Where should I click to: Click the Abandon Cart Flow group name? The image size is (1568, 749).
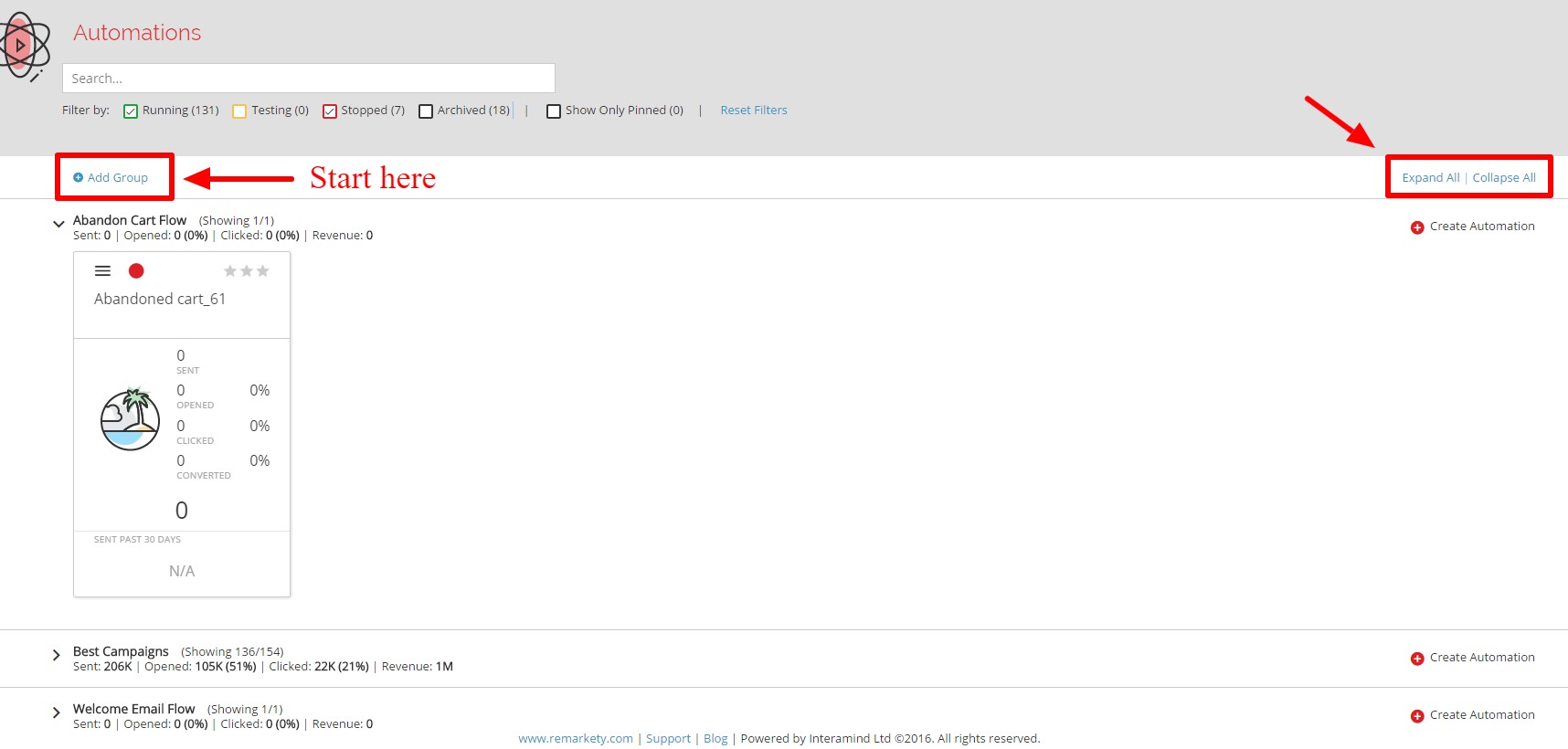(x=130, y=220)
